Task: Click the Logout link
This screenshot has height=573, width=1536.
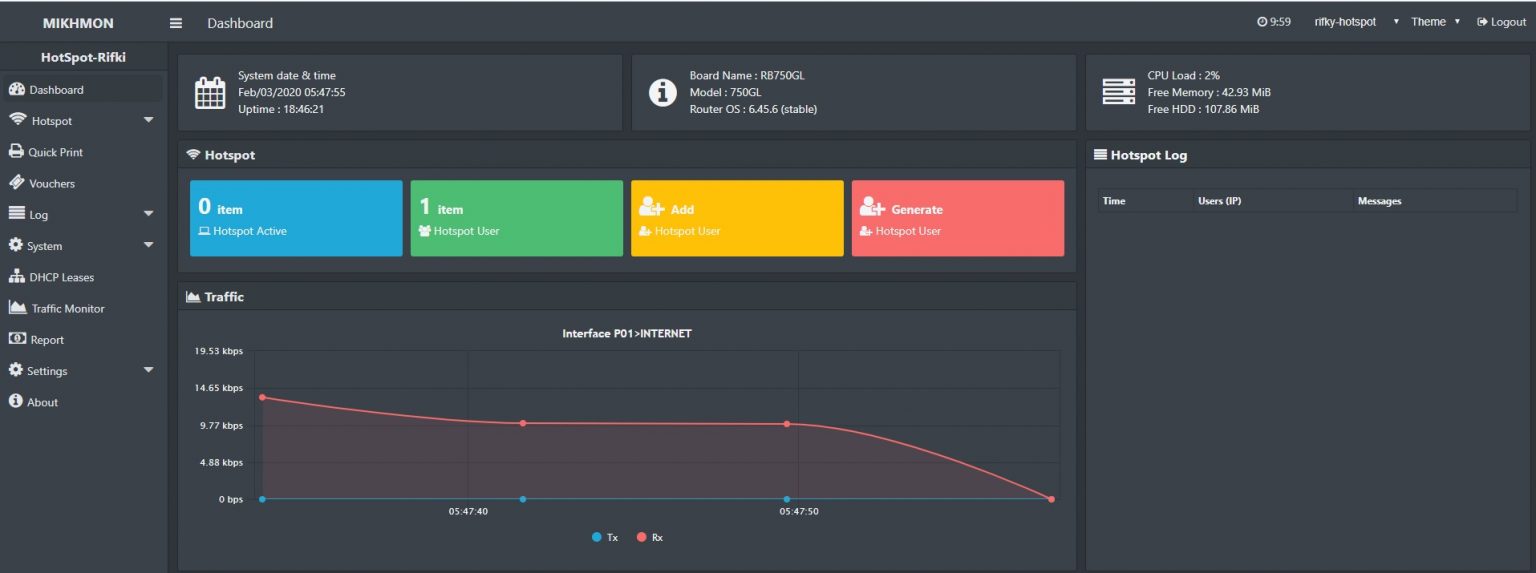Action: (x=1501, y=22)
